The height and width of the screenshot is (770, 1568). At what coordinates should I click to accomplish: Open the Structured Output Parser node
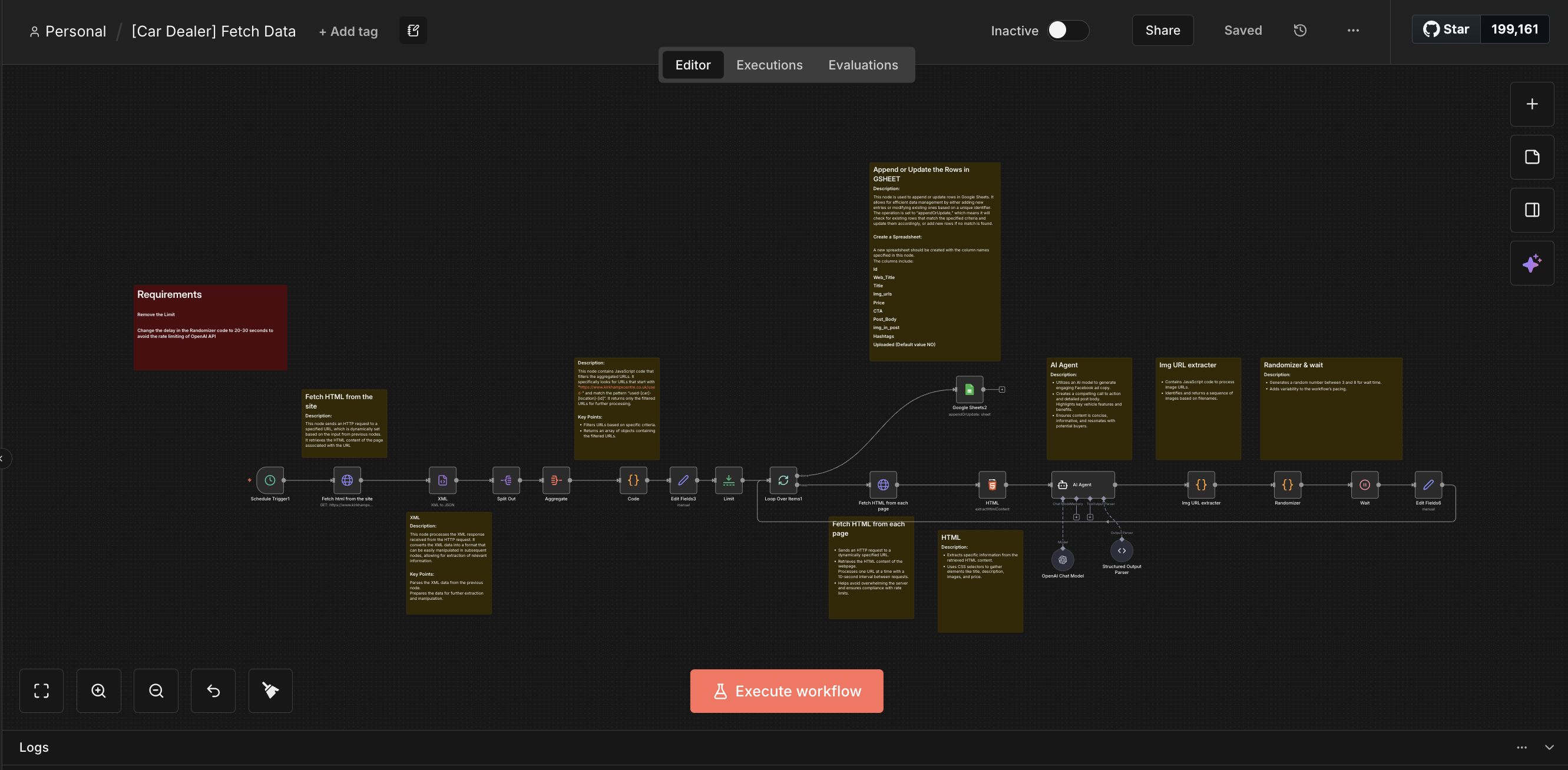[x=1122, y=550]
